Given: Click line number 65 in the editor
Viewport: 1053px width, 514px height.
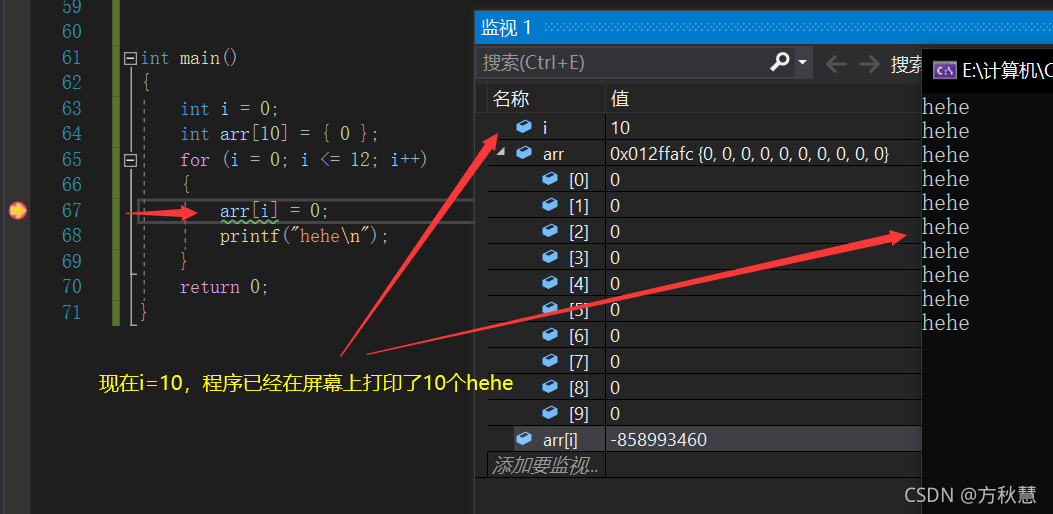Looking at the screenshot, I should [71, 159].
